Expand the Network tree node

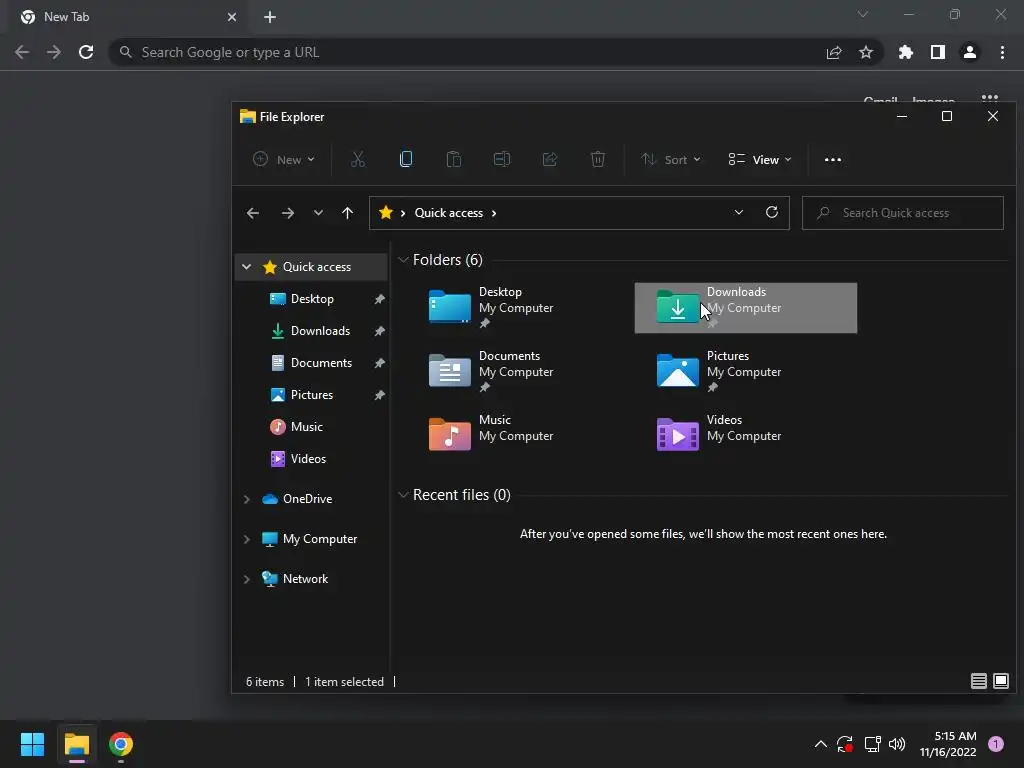(246, 579)
